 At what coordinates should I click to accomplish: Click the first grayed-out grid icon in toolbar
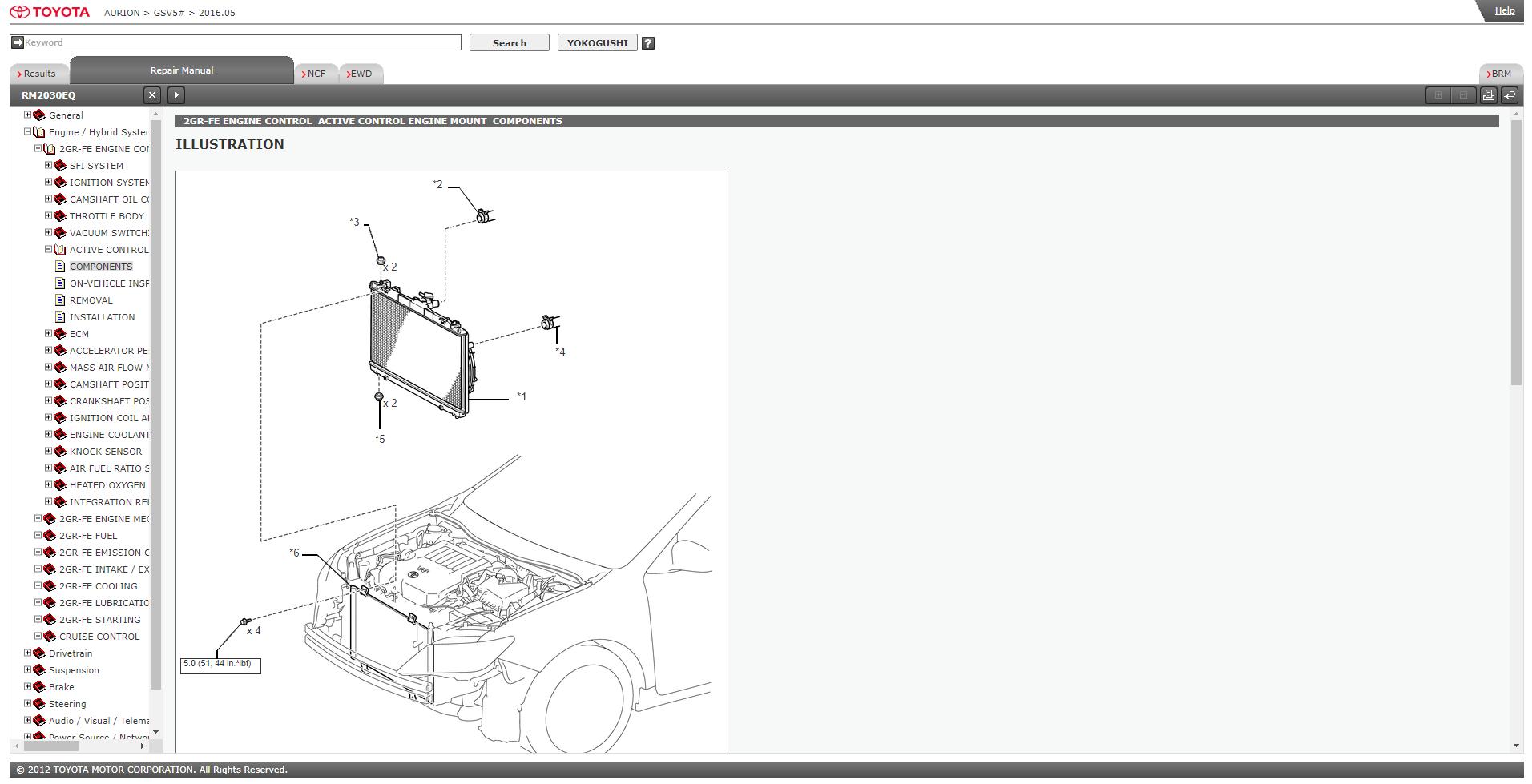(1439, 95)
